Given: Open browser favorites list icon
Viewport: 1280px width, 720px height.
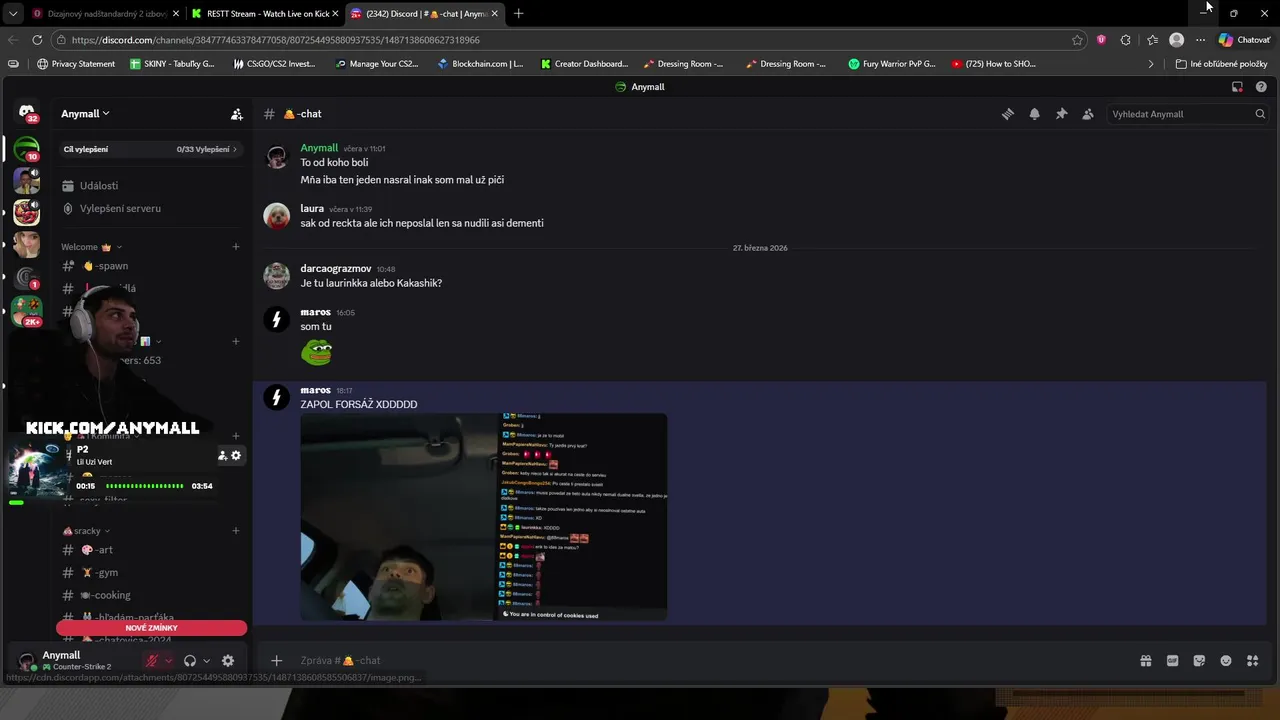Looking at the screenshot, I should [1152, 40].
